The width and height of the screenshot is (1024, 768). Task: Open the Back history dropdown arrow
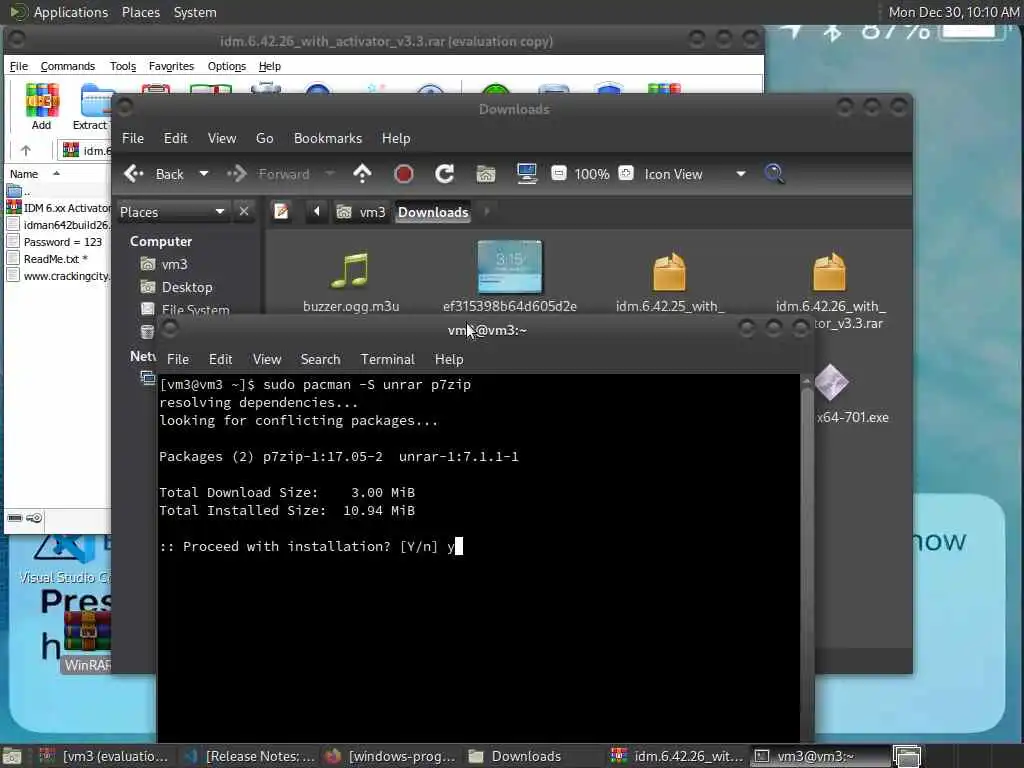(204, 174)
